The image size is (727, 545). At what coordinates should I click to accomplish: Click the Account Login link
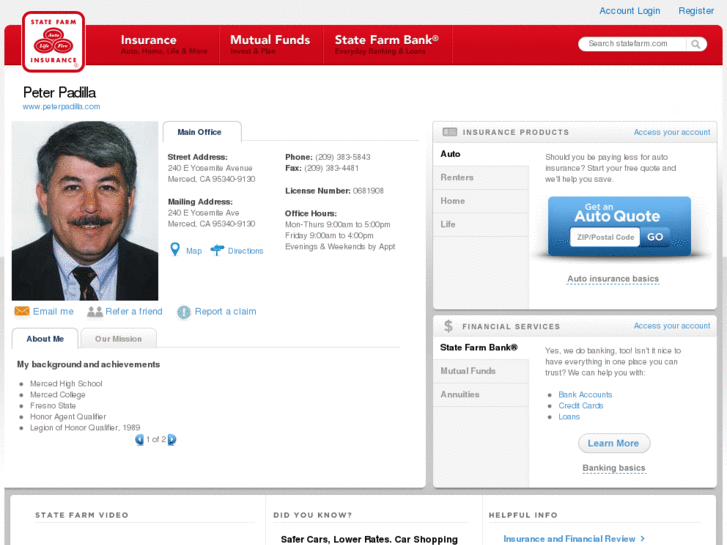point(629,11)
